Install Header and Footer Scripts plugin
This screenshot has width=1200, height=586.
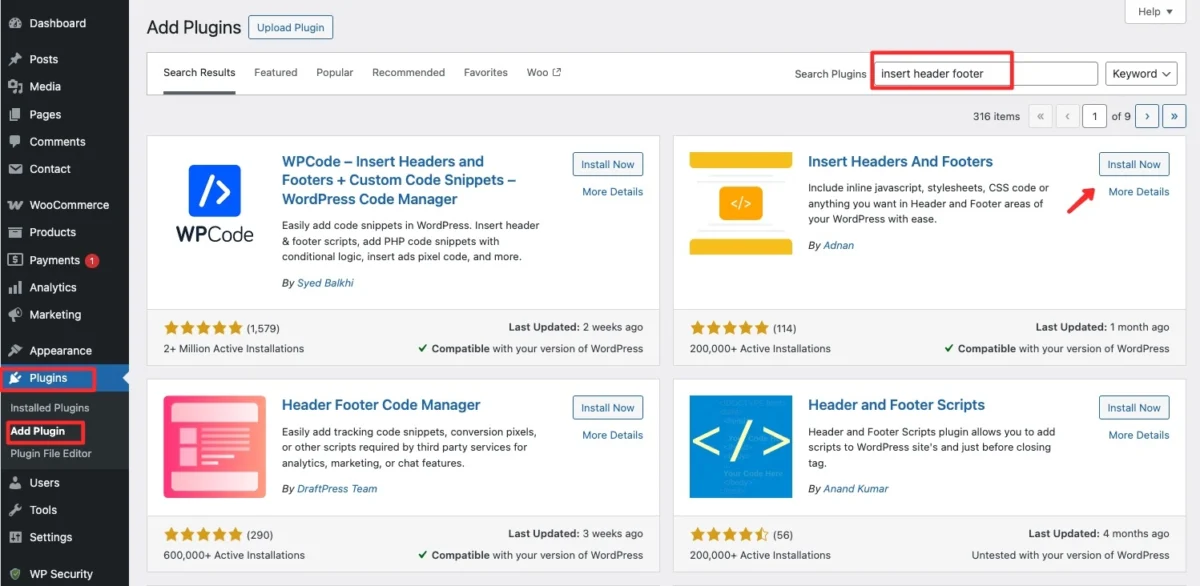pos(1134,408)
